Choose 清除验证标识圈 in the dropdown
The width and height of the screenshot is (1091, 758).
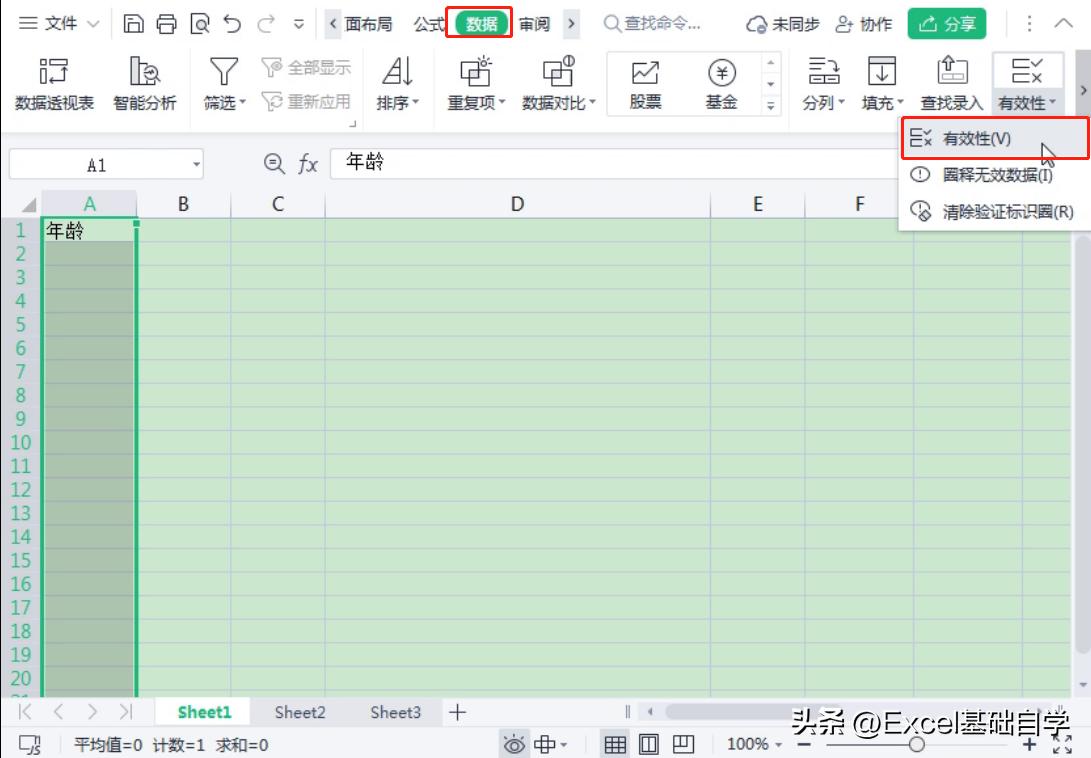[990, 213]
